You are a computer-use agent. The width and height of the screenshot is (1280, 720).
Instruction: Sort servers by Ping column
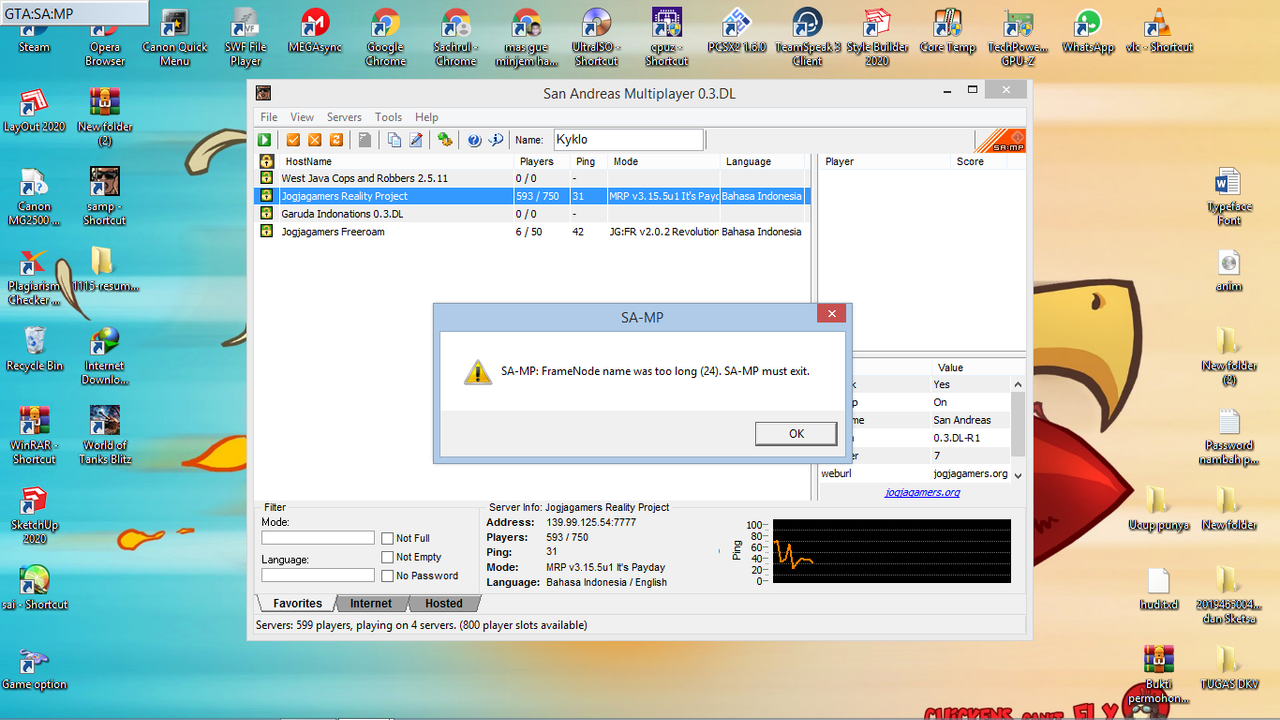tap(589, 161)
